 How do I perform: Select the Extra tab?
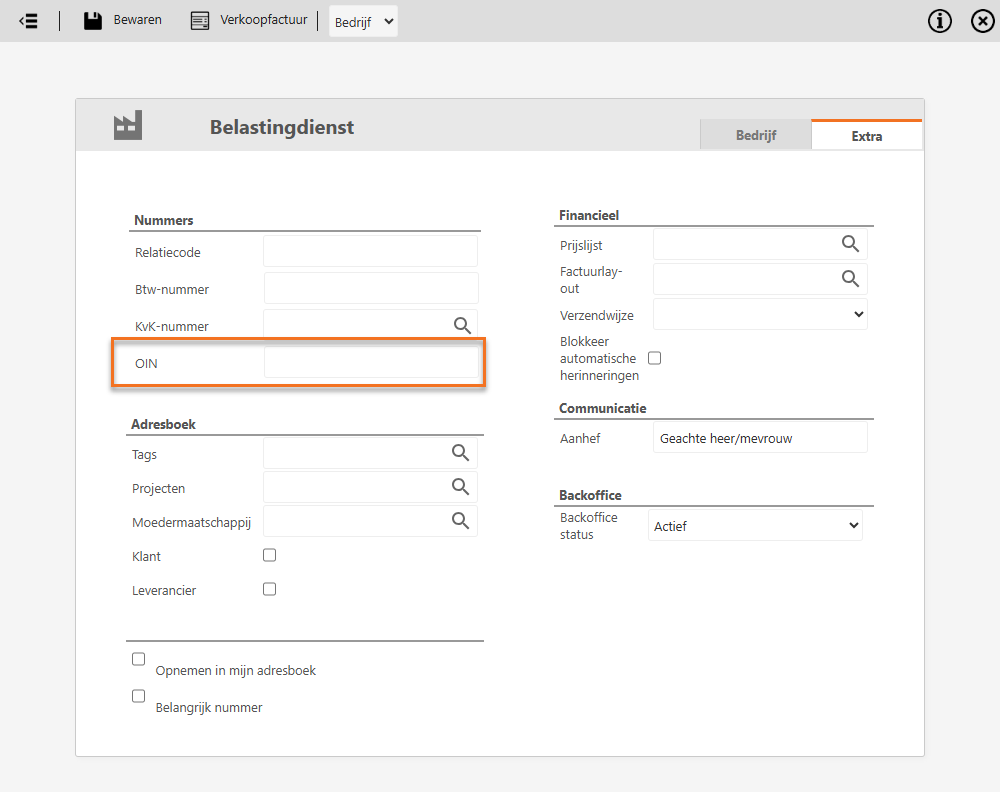tap(866, 135)
